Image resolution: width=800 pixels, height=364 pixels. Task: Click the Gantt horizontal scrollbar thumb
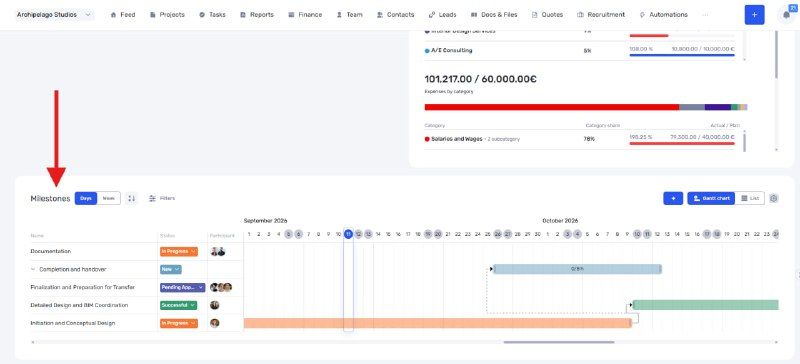(559, 342)
